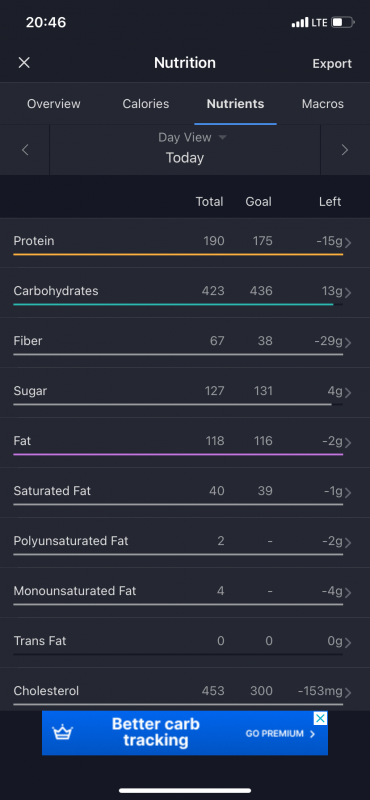This screenshot has width=370, height=800.
Task: Click the purple Fat progress bar
Action: point(178,454)
